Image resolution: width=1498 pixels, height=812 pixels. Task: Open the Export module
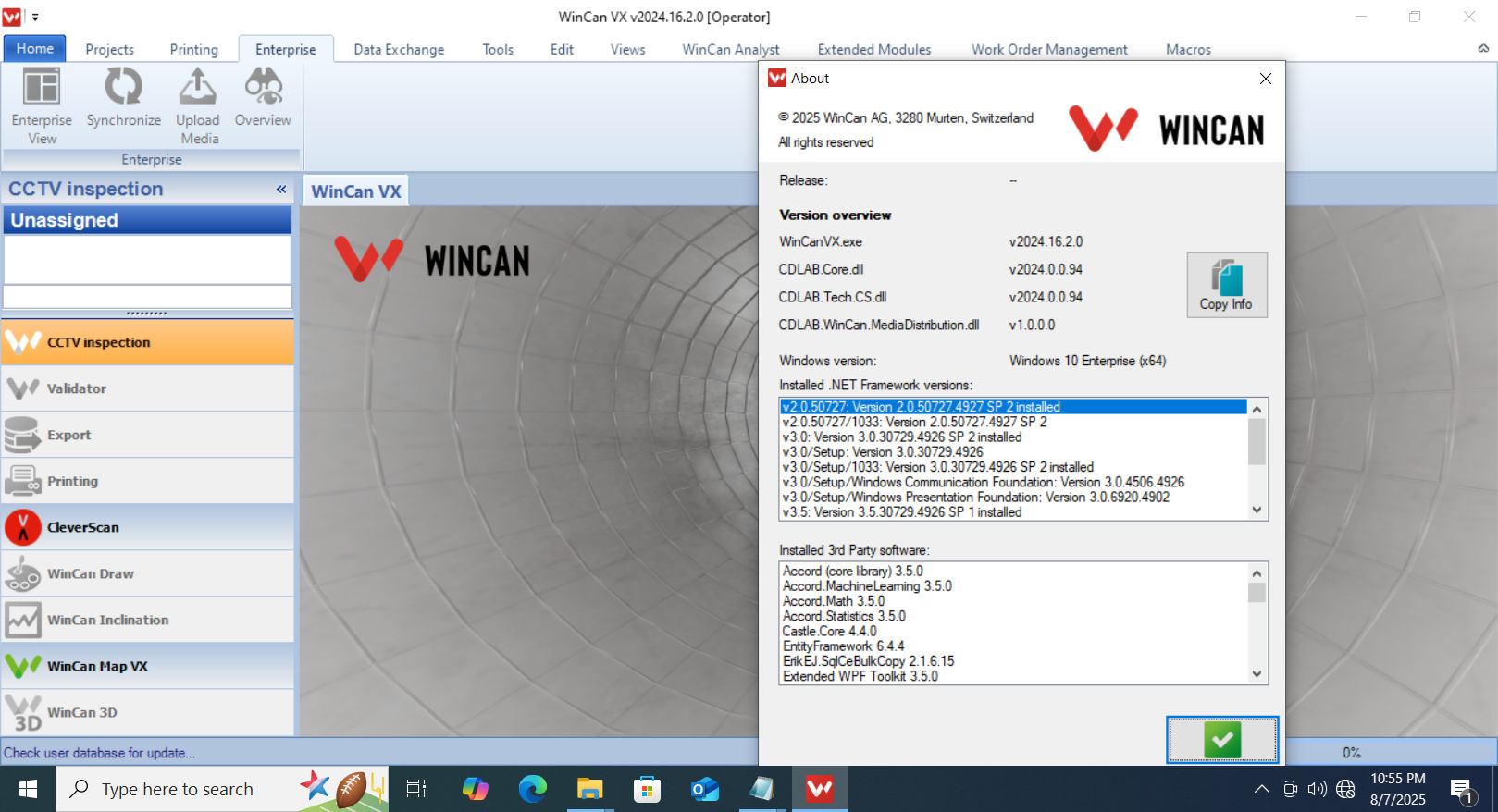tap(147, 435)
